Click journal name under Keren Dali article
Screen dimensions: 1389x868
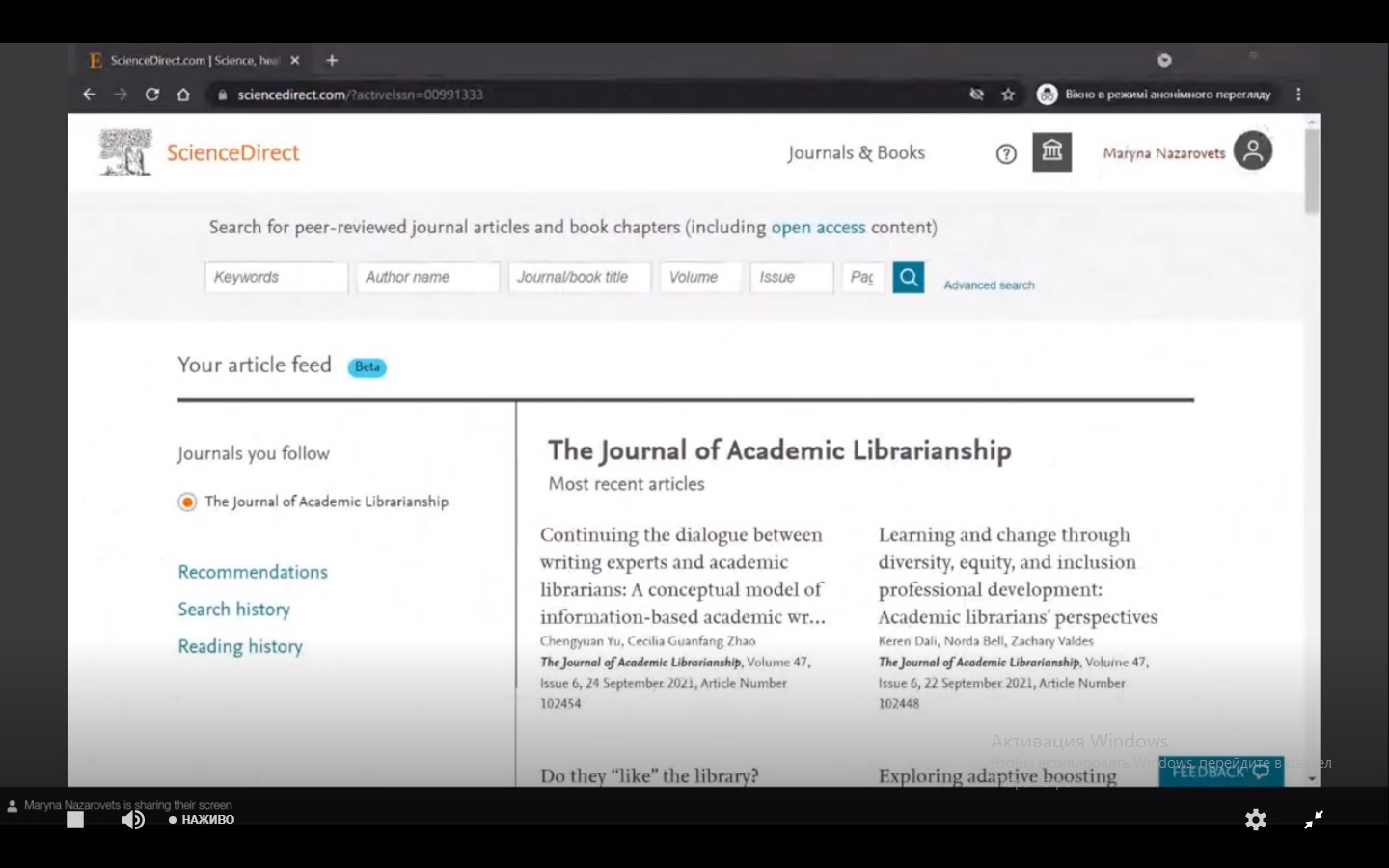click(x=979, y=663)
